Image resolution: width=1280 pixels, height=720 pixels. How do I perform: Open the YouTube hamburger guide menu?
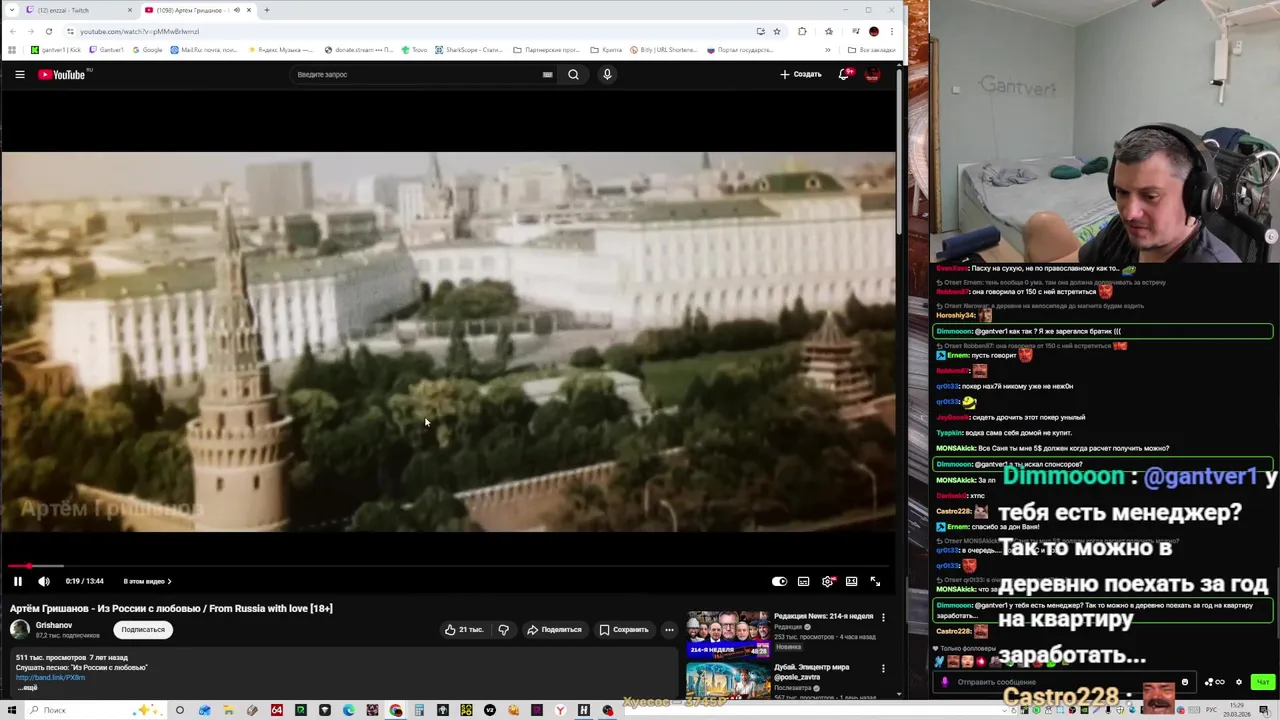pyautogui.click(x=19, y=74)
